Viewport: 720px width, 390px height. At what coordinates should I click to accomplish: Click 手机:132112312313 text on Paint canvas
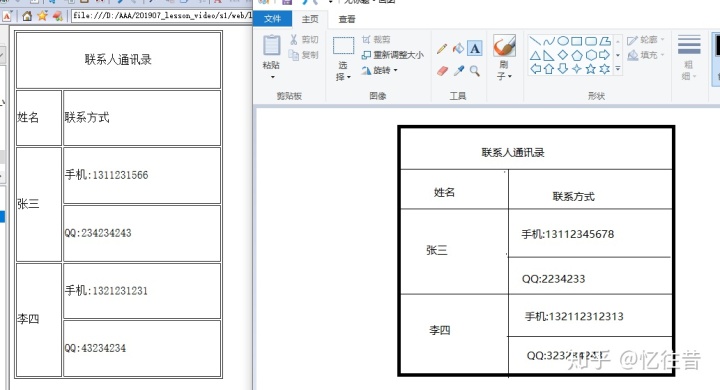point(574,317)
